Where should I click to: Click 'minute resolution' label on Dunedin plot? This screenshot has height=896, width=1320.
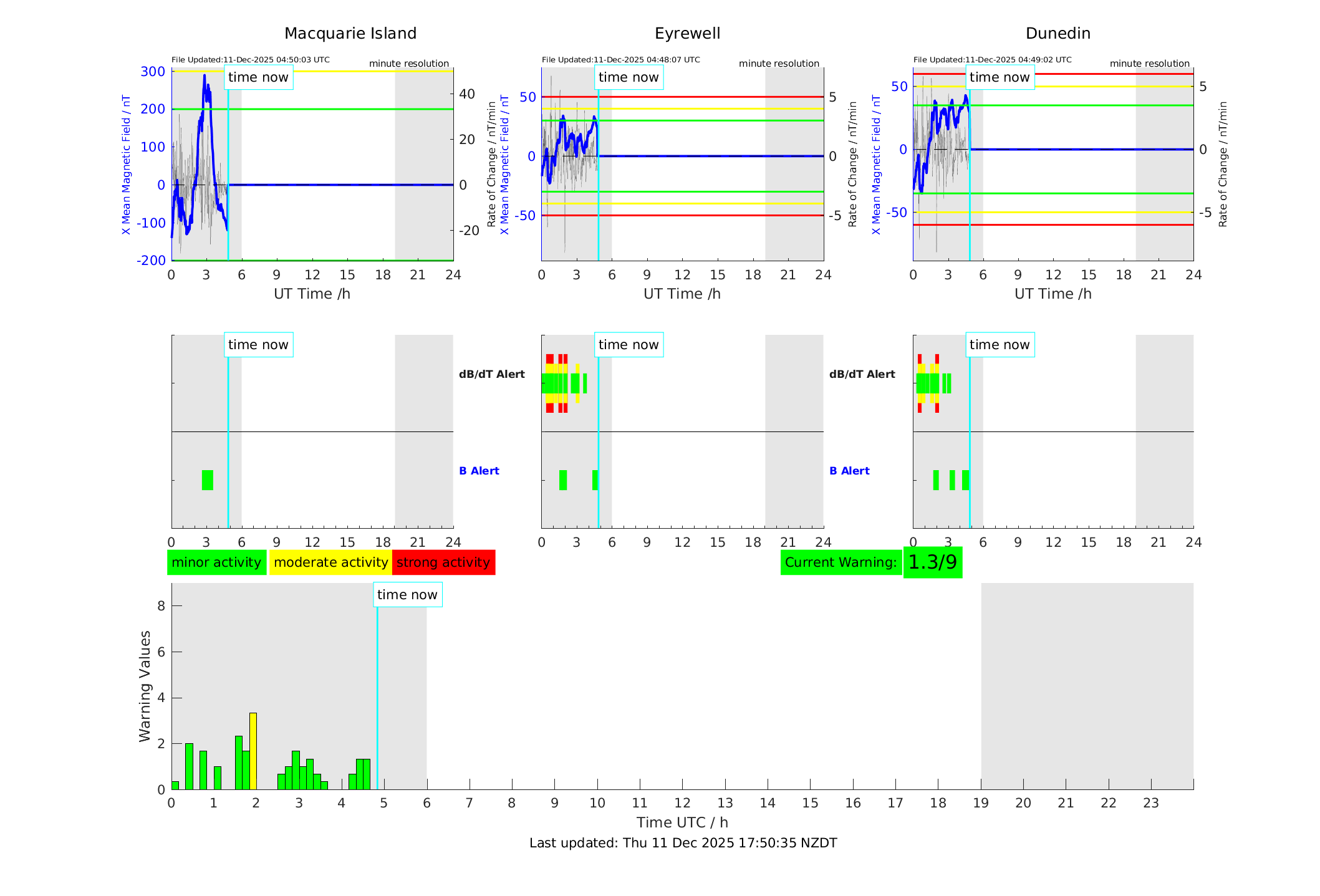(x=1149, y=64)
